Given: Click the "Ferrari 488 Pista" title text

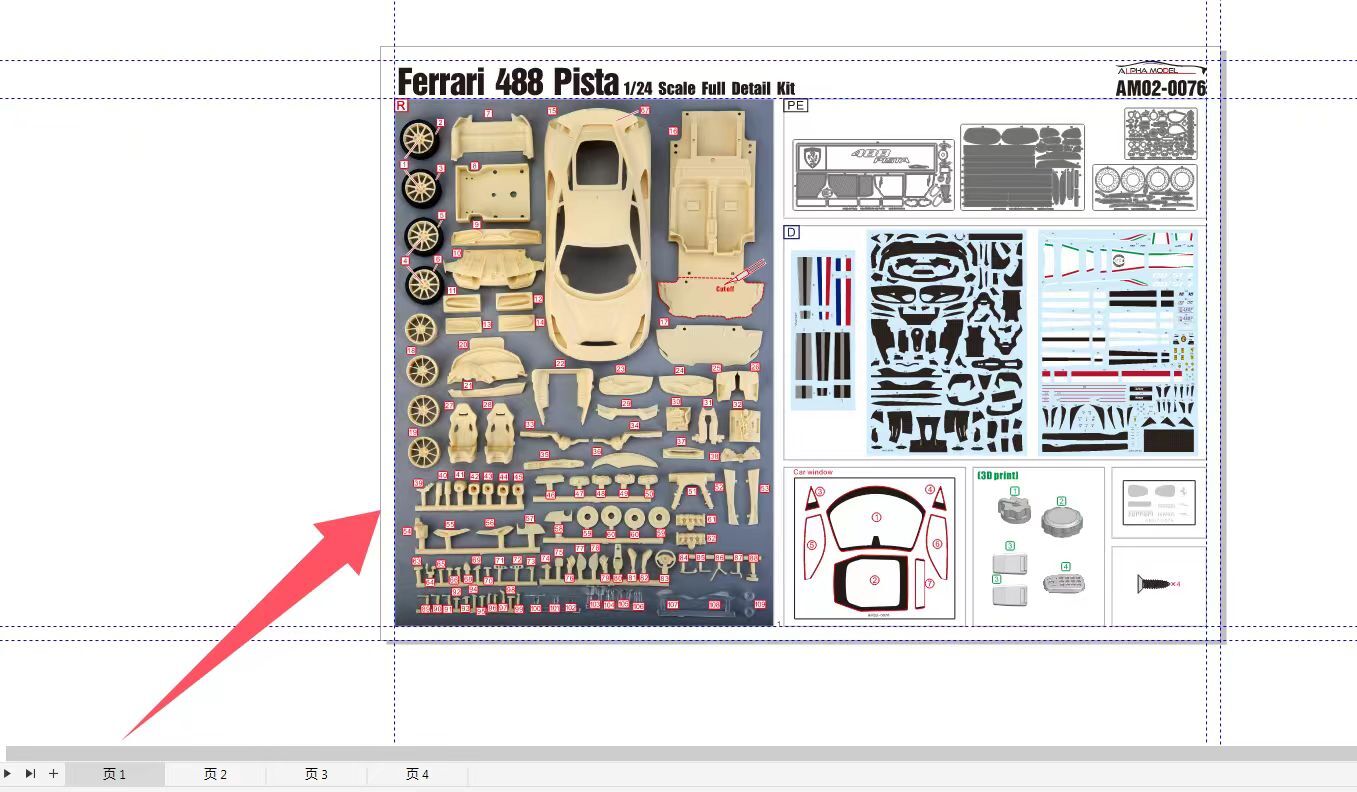Looking at the screenshot, I should 507,81.
